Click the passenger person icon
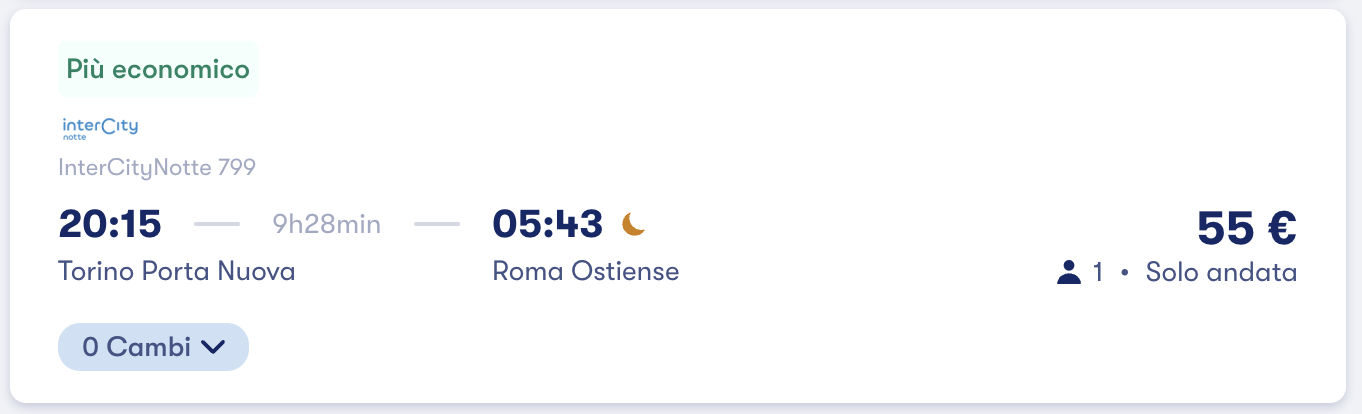This screenshot has width=1362, height=414. [x=1069, y=272]
